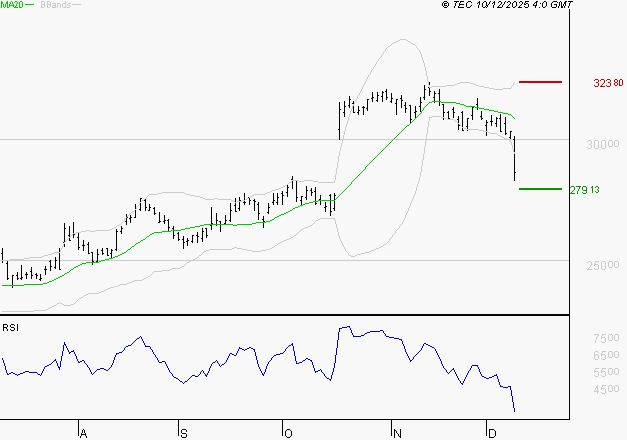The image size is (627, 440).
Task: Click the RSI 45.00 axis label
Action: tap(606, 389)
